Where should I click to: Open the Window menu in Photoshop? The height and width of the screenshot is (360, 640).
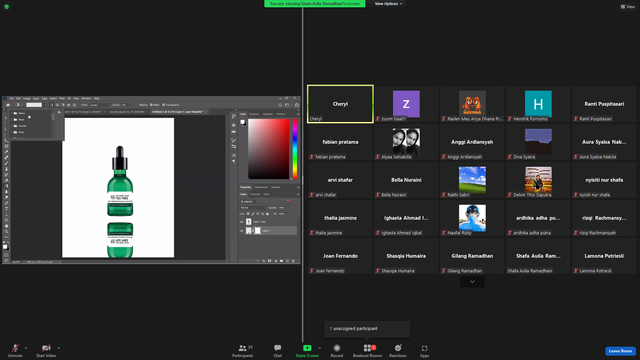point(86,98)
